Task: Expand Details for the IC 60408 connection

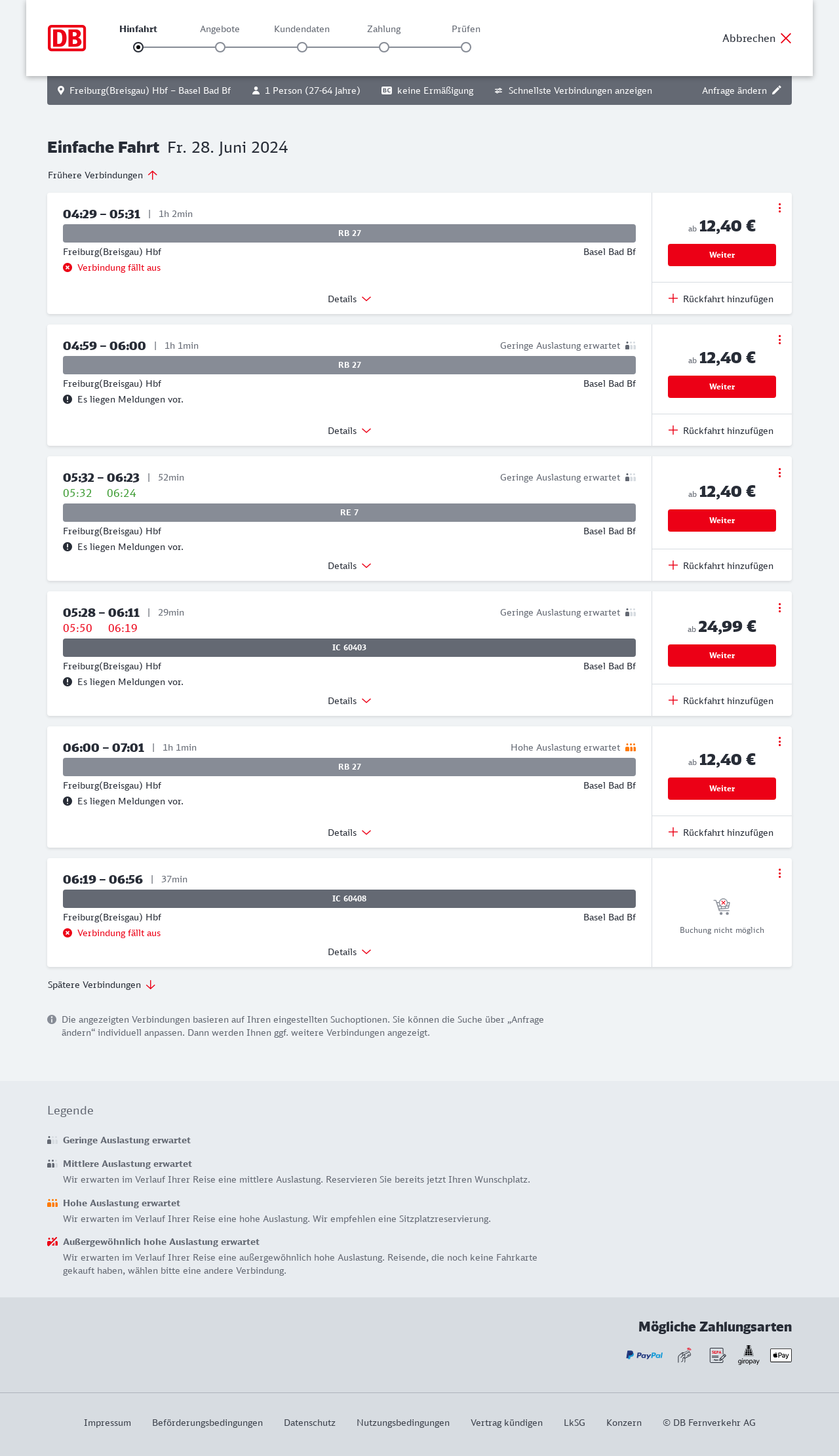Action: [349, 952]
